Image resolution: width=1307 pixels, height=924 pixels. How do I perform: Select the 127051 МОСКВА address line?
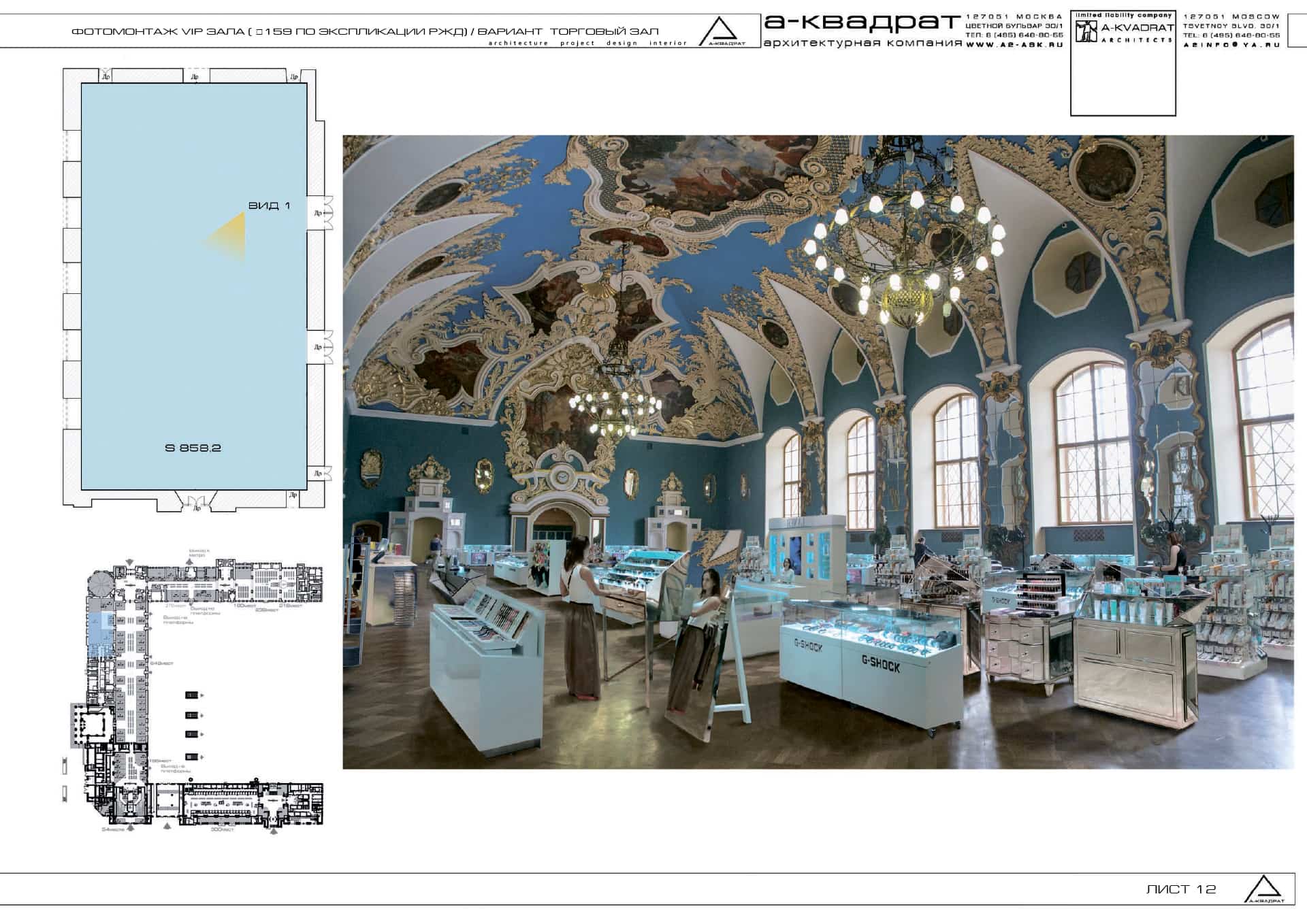[x=1014, y=16]
